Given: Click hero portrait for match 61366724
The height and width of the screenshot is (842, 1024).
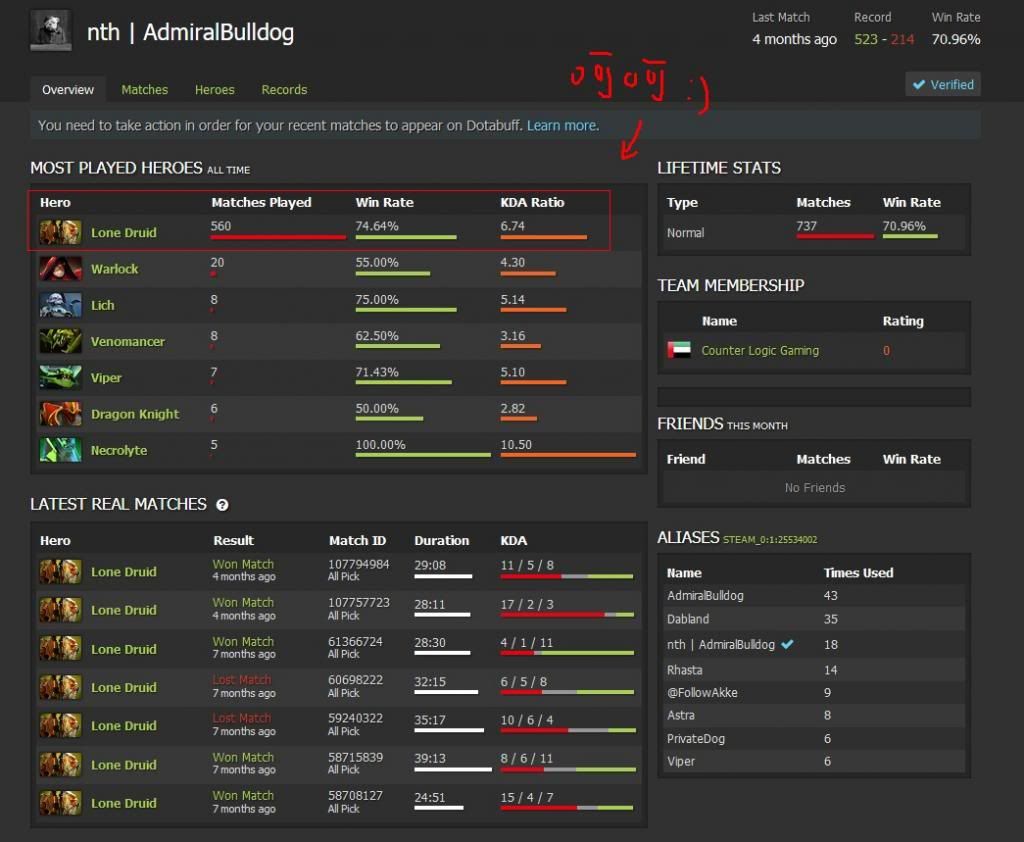Looking at the screenshot, I should [x=61, y=649].
